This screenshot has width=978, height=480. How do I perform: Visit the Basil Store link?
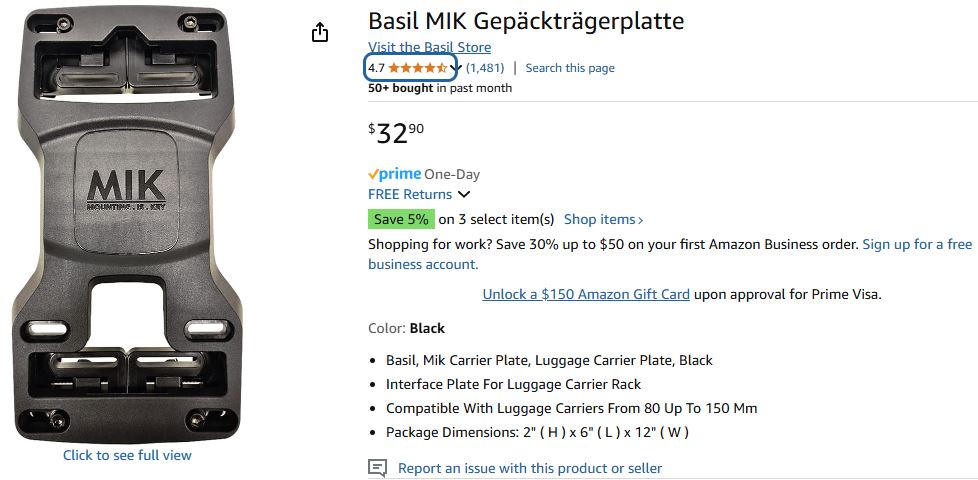tap(429, 47)
